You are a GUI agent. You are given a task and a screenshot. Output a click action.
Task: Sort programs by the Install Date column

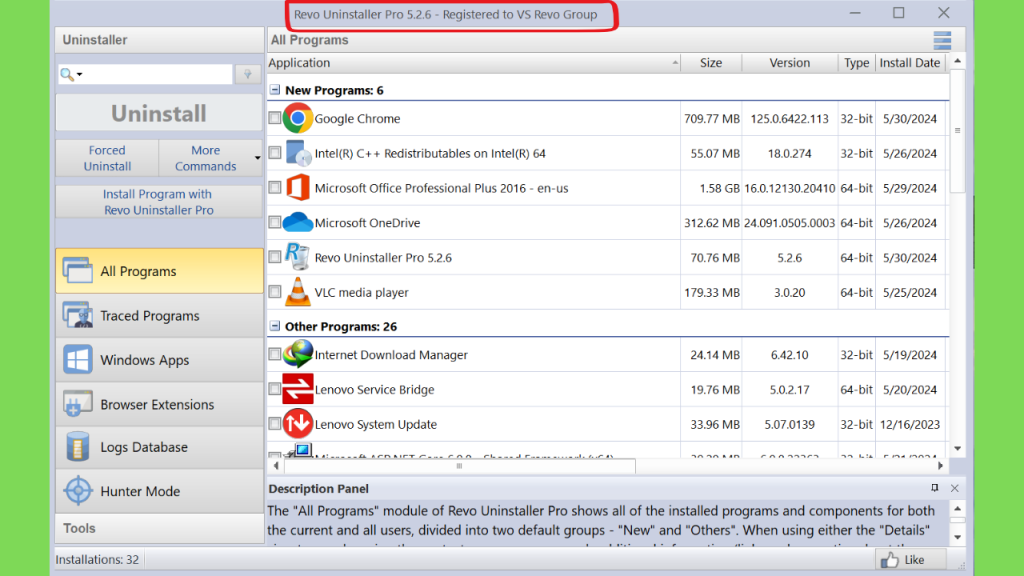(910, 63)
